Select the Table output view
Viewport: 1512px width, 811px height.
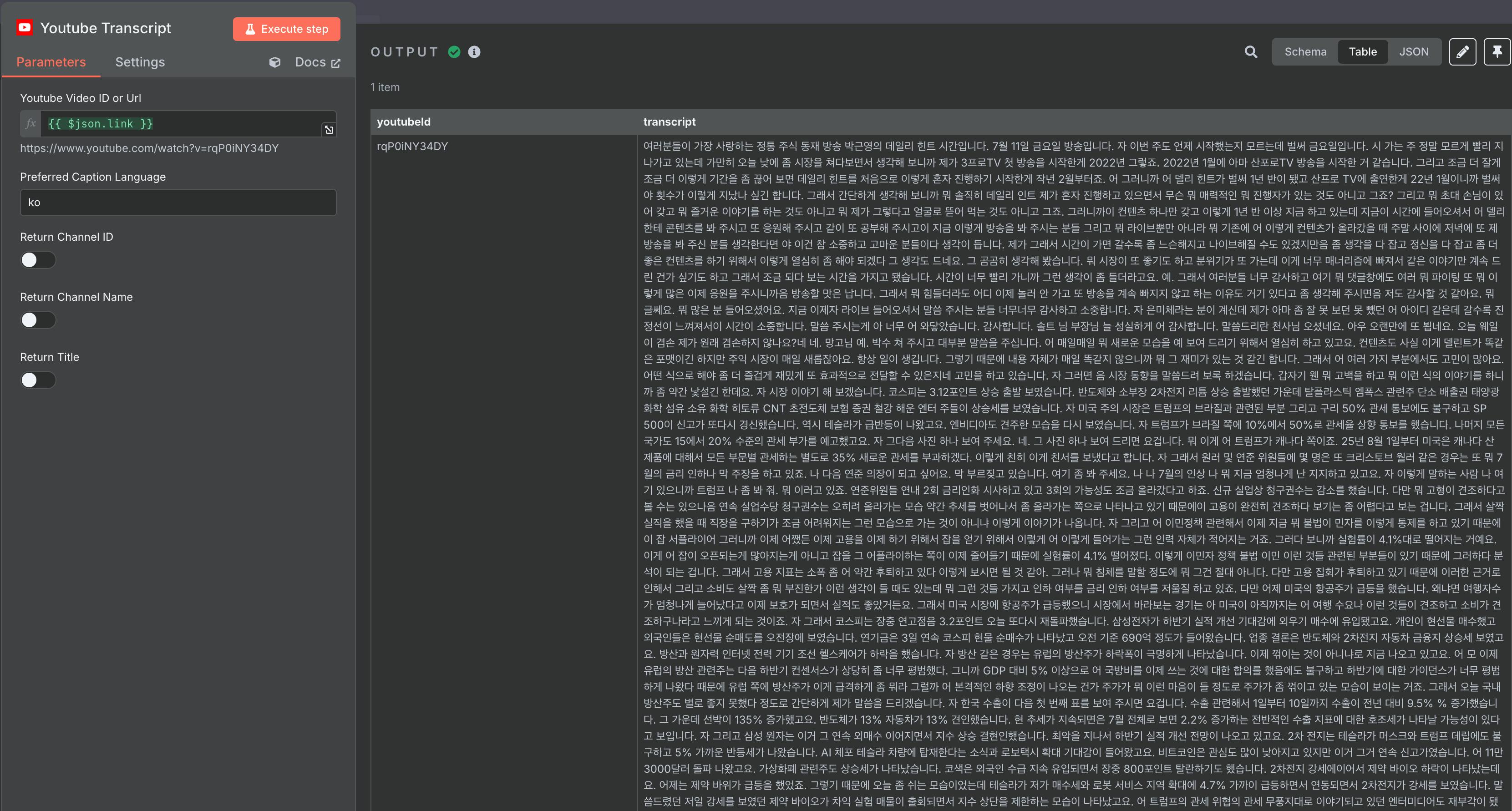(1362, 51)
